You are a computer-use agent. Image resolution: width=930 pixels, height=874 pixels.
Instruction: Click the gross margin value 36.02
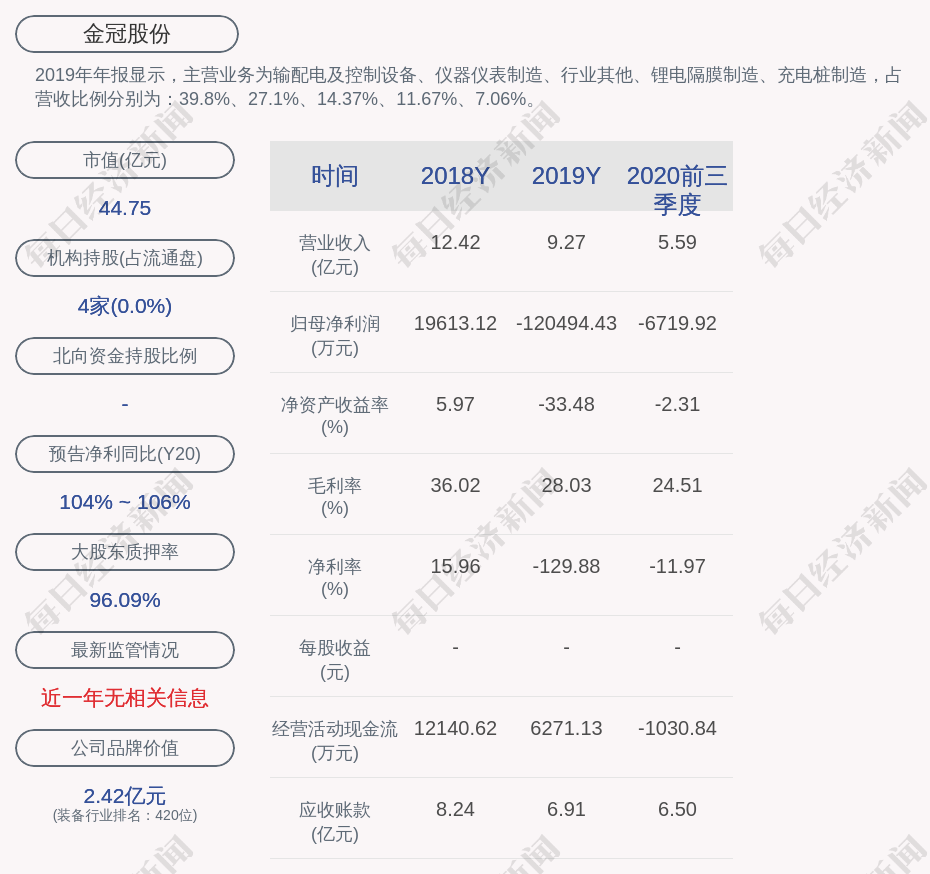[x=455, y=486]
